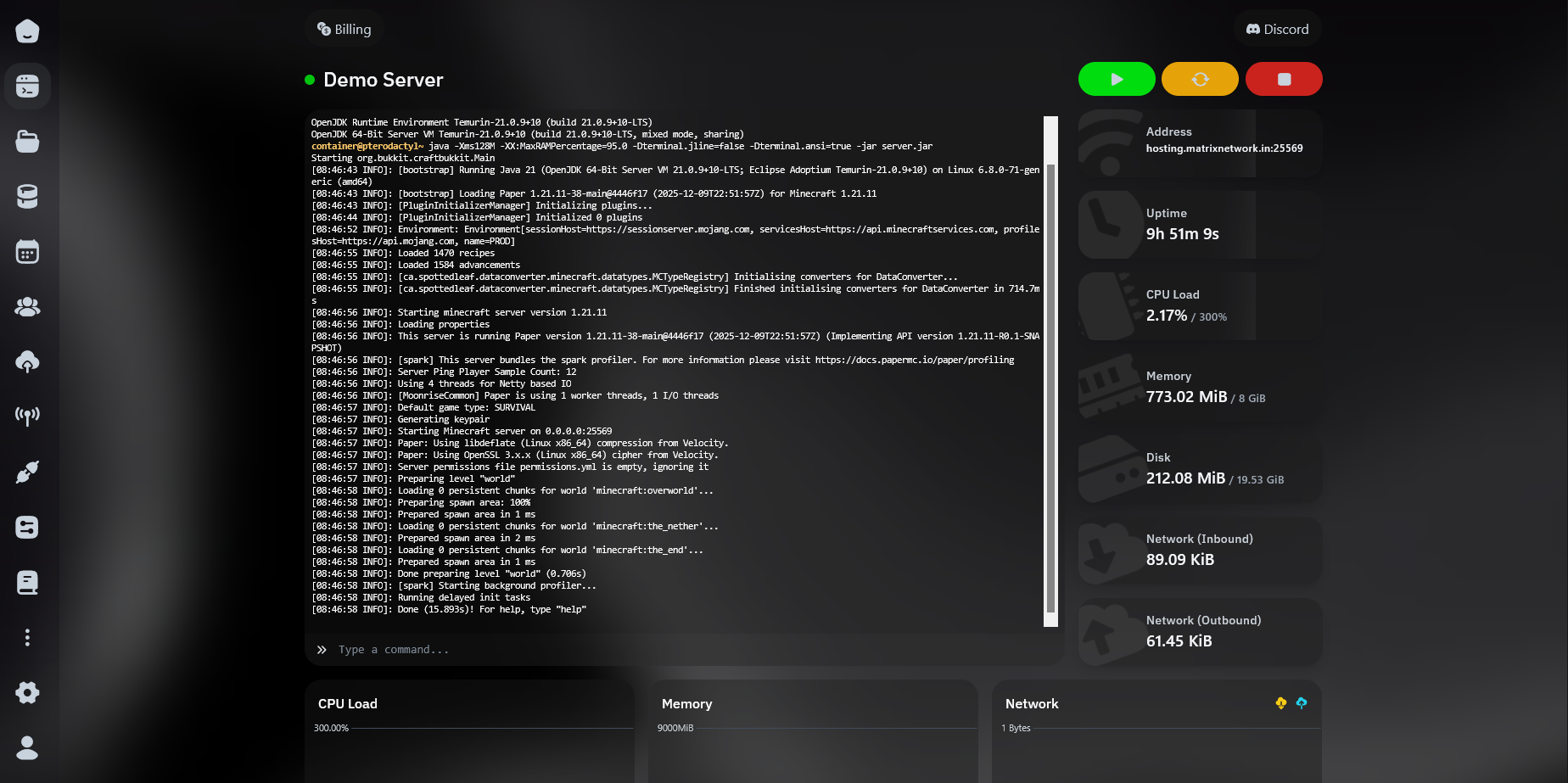This screenshot has width=1568, height=783.
Task: Open the plug icon in sidebar
Action: 27,472
